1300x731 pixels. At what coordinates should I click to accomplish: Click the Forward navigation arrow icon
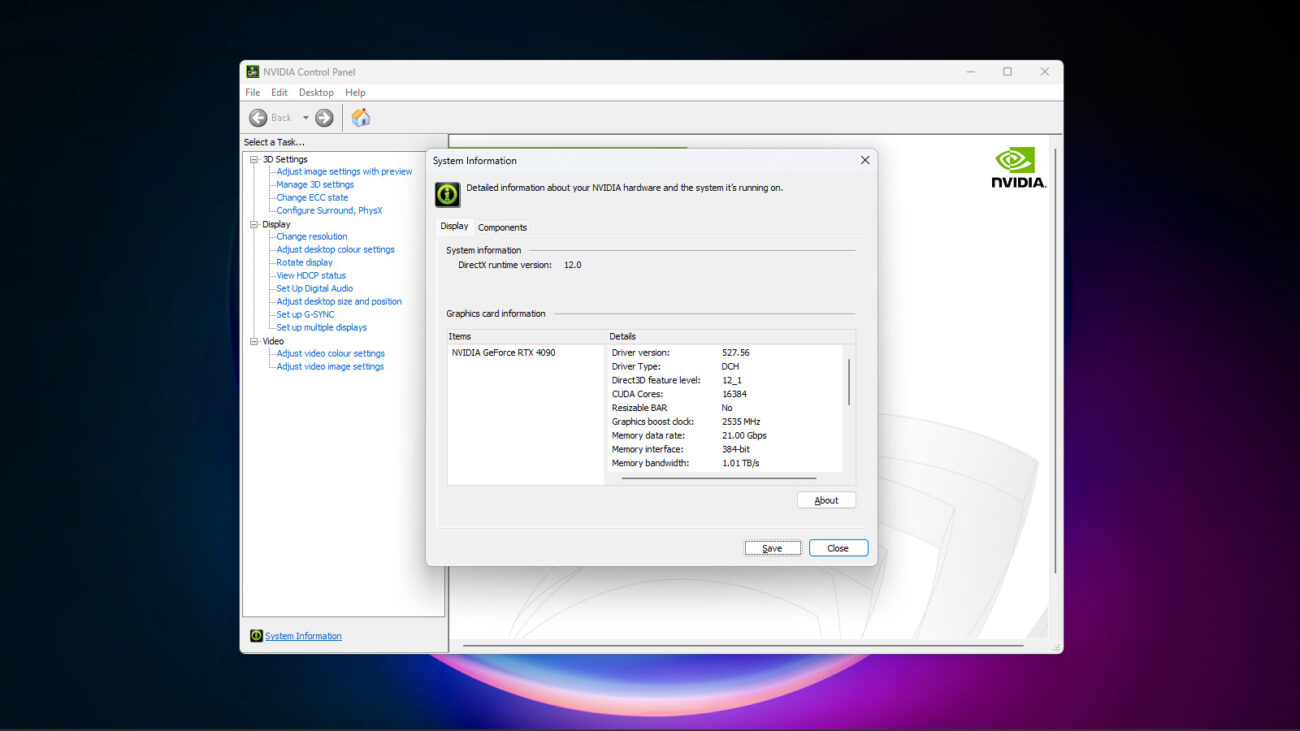(x=323, y=117)
